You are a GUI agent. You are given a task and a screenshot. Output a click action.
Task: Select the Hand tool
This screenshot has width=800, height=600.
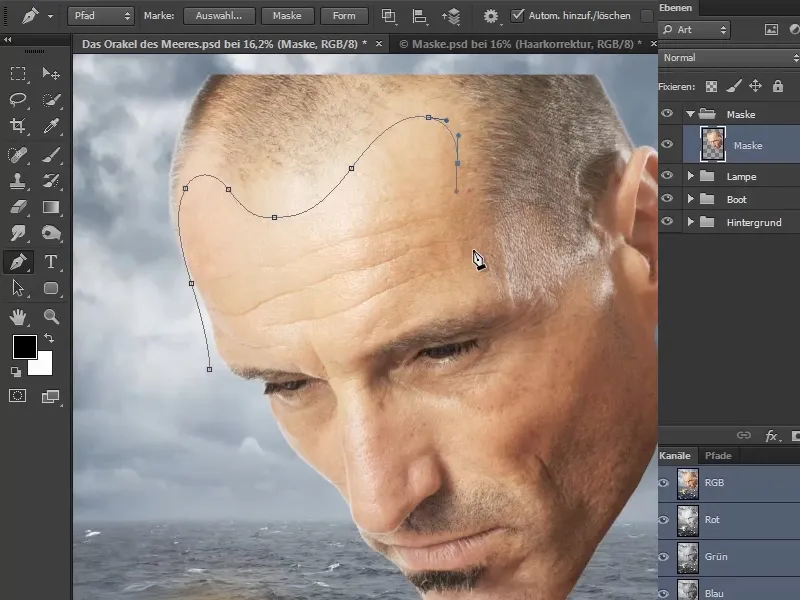pyautogui.click(x=18, y=317)
